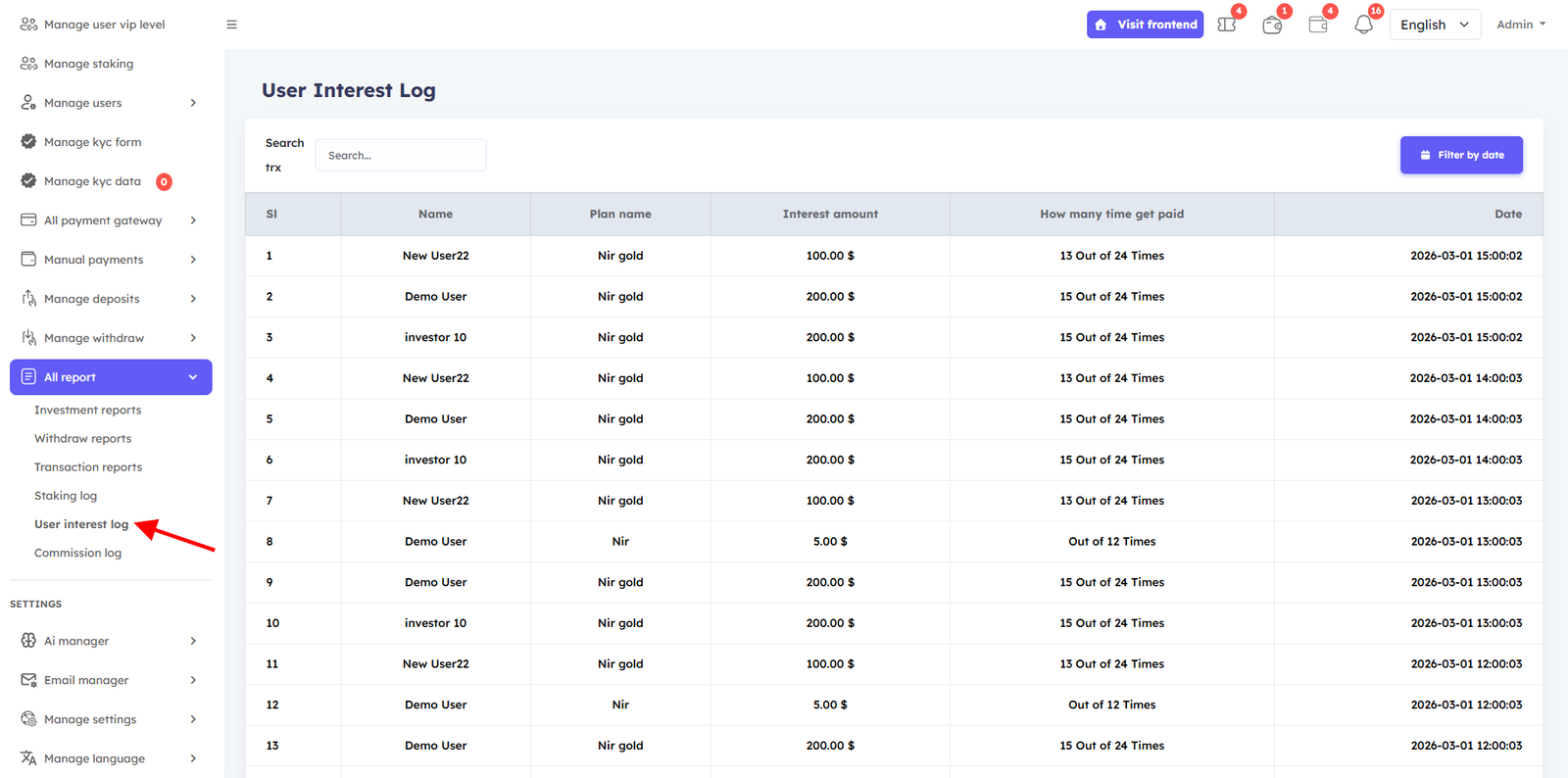Screen dimensions: 1568x778
Task: Open User interest log submenu item
Action: (x=81, y=524)
